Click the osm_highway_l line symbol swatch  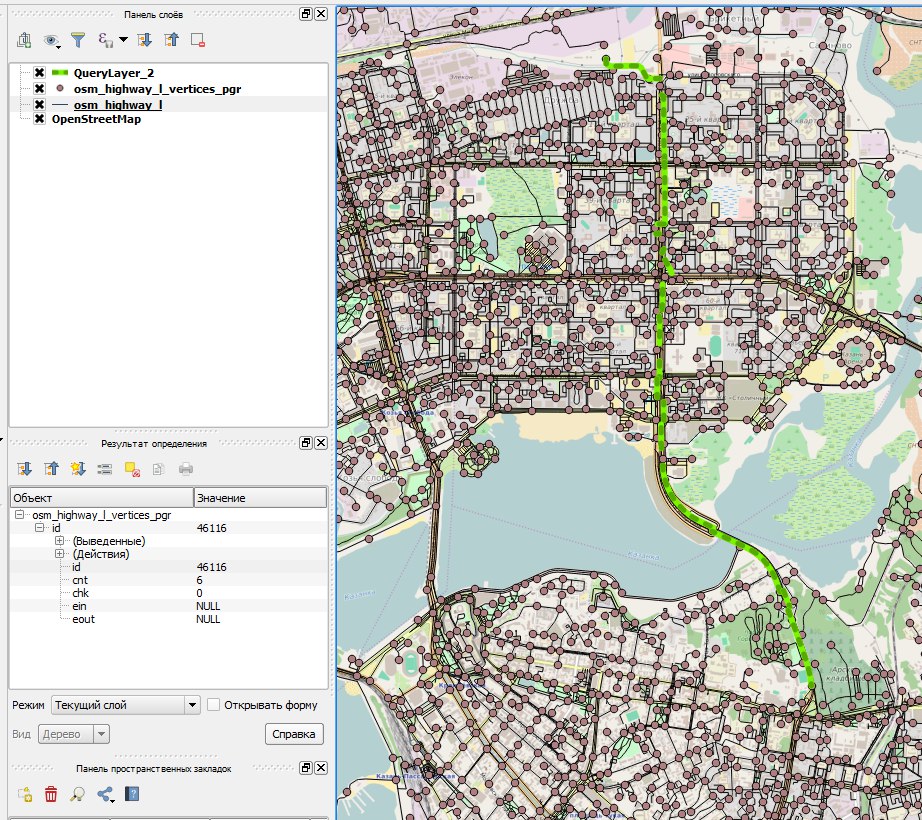[x=60, y=105]
